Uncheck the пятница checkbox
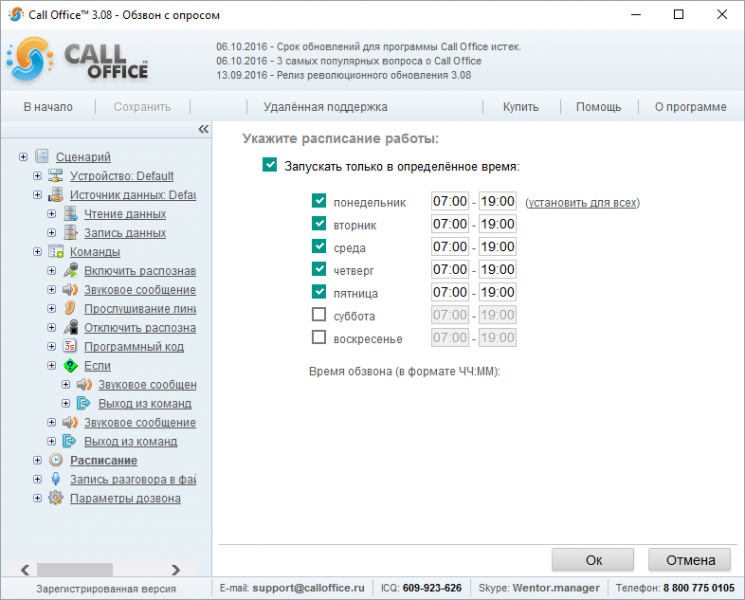This screenshot has width=745, height=600. 319,292
